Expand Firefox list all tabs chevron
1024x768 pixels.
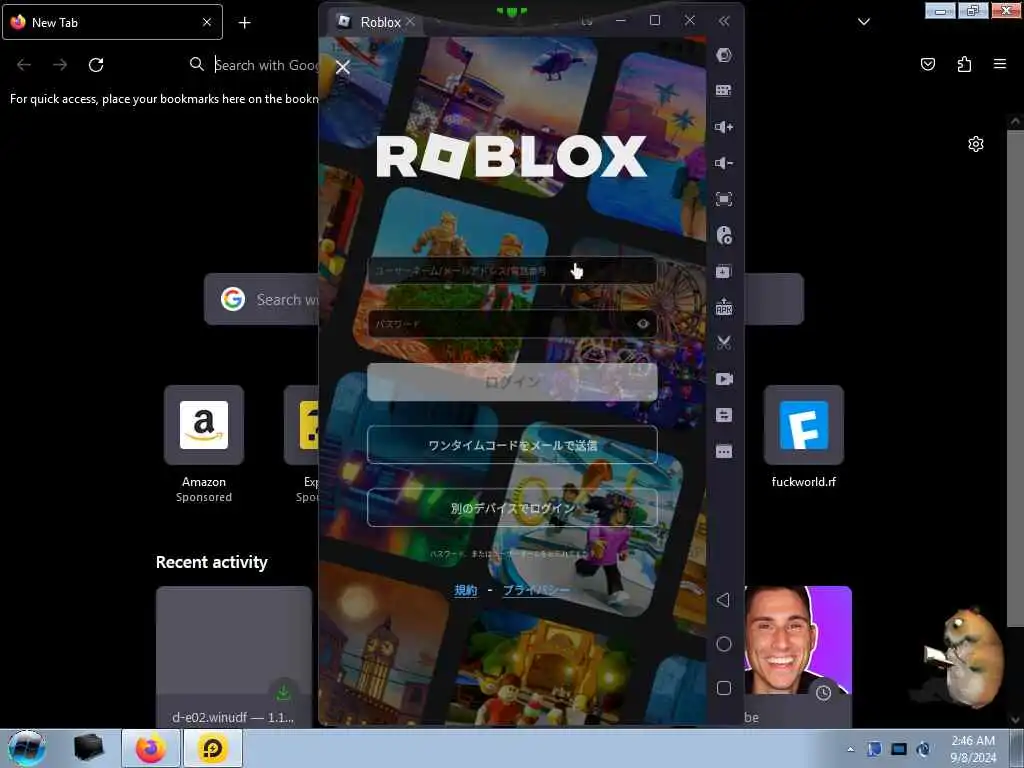click(863, 22)
